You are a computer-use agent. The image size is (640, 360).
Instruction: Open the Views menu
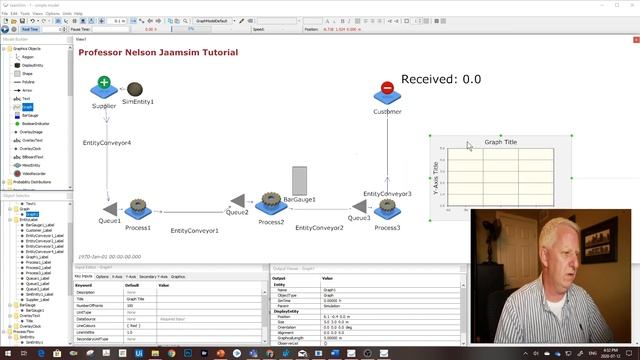37,13
